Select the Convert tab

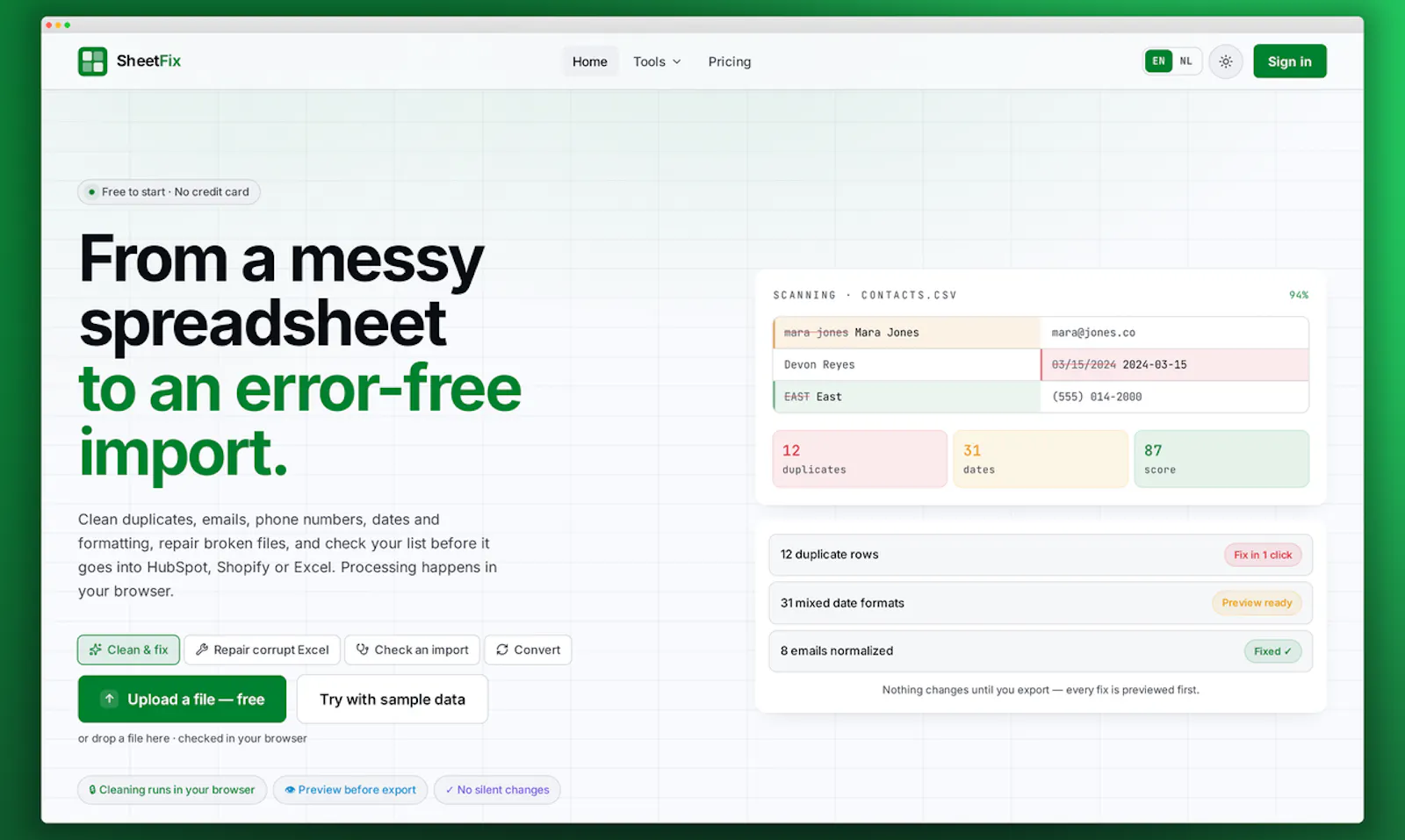pos(528,650)
